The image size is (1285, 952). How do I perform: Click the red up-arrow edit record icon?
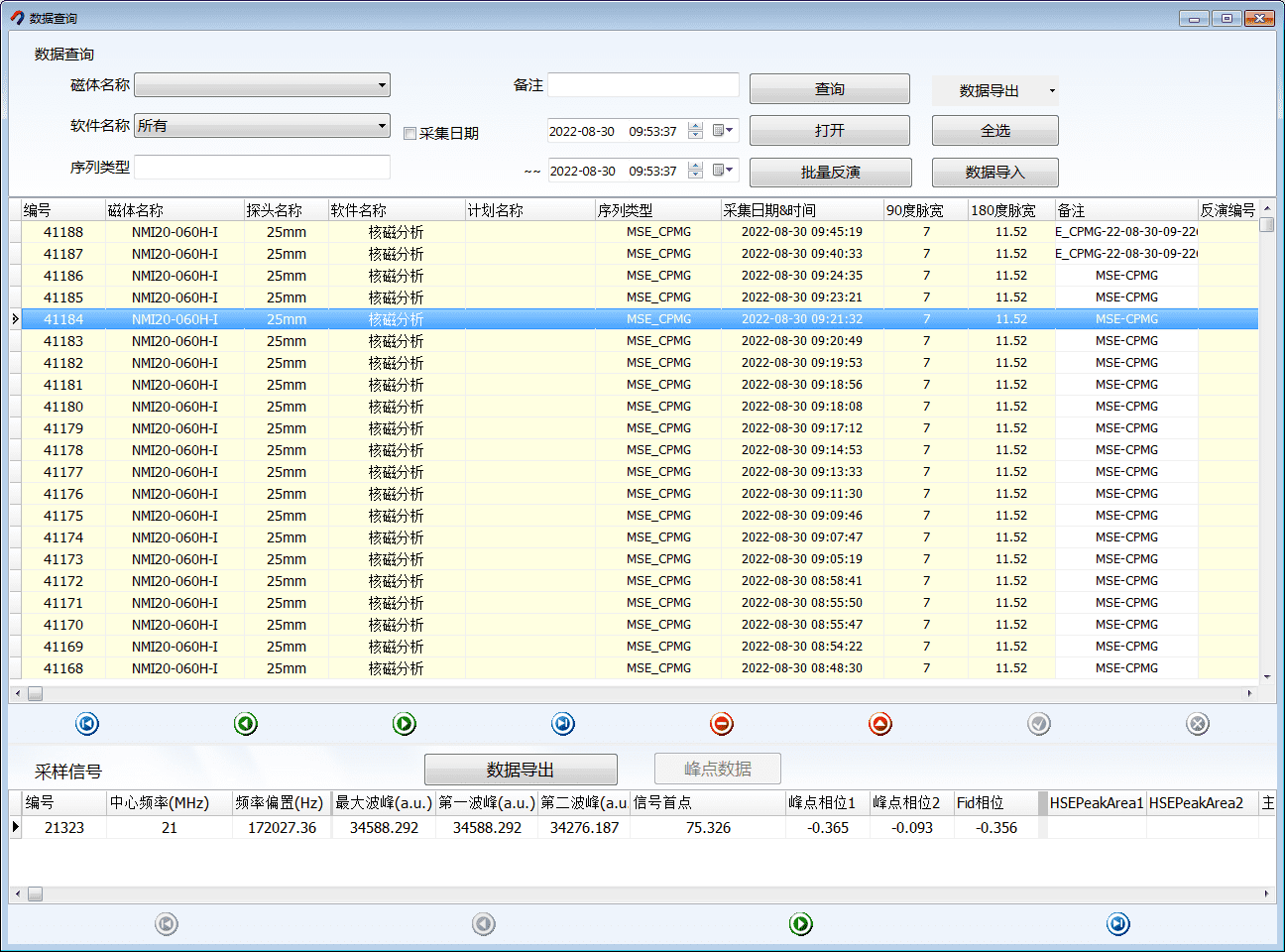point(880,724)
